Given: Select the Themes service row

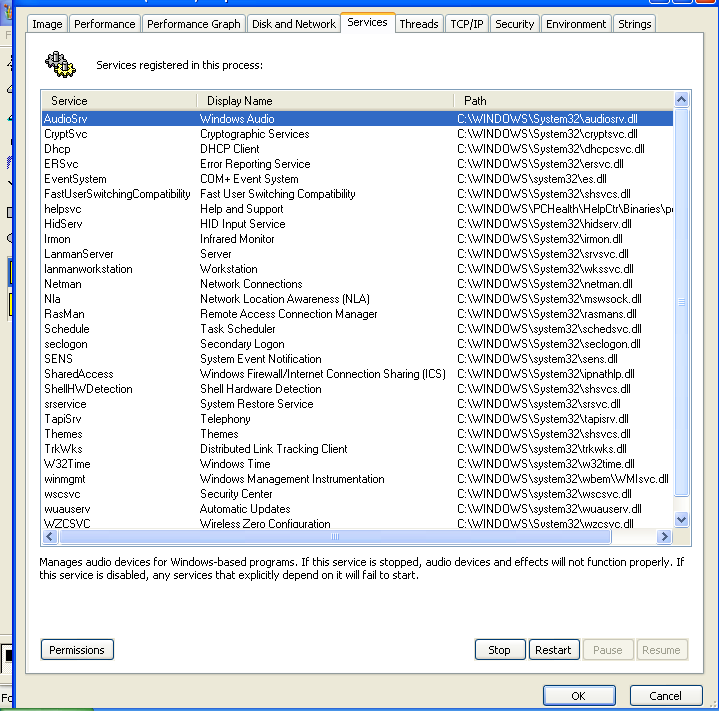Looking at the screenshot, I should [357, 434].
